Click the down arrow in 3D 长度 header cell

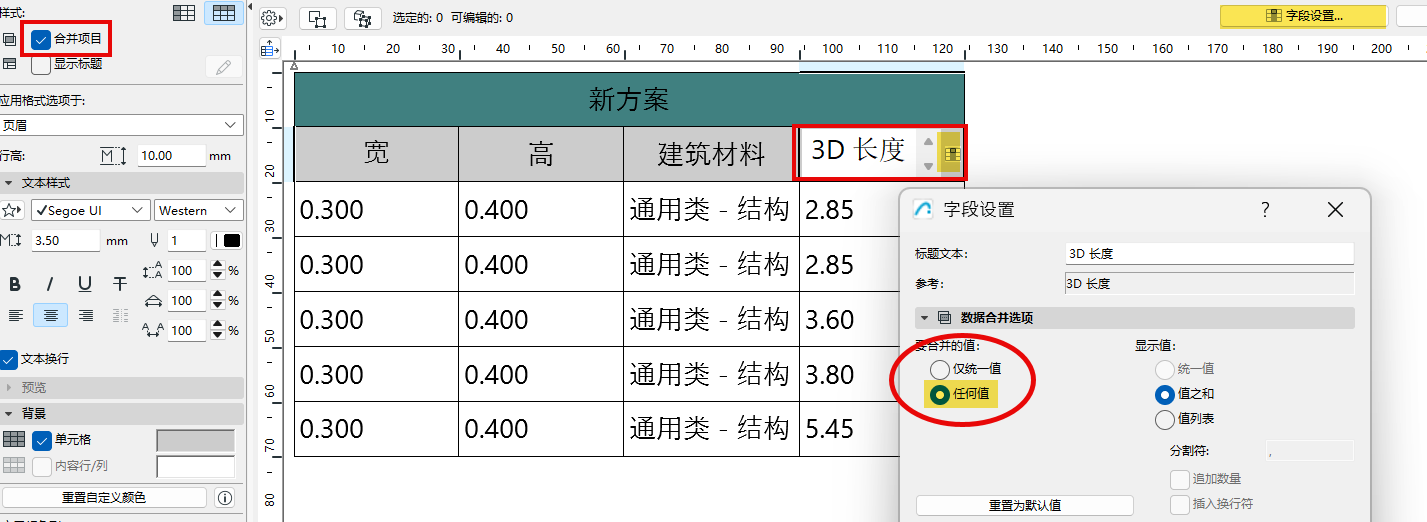[x=928, y=166]
